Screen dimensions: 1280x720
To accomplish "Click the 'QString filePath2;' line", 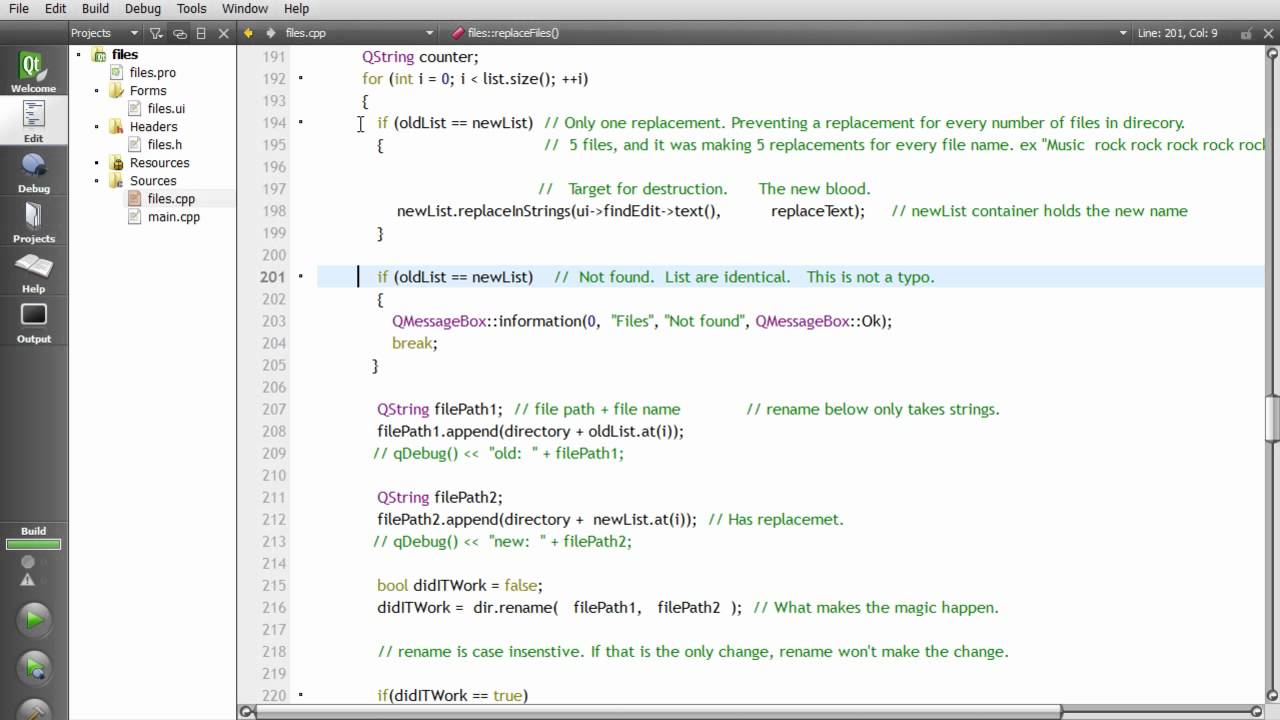I will pyautogui.click(x=440, y=497).
